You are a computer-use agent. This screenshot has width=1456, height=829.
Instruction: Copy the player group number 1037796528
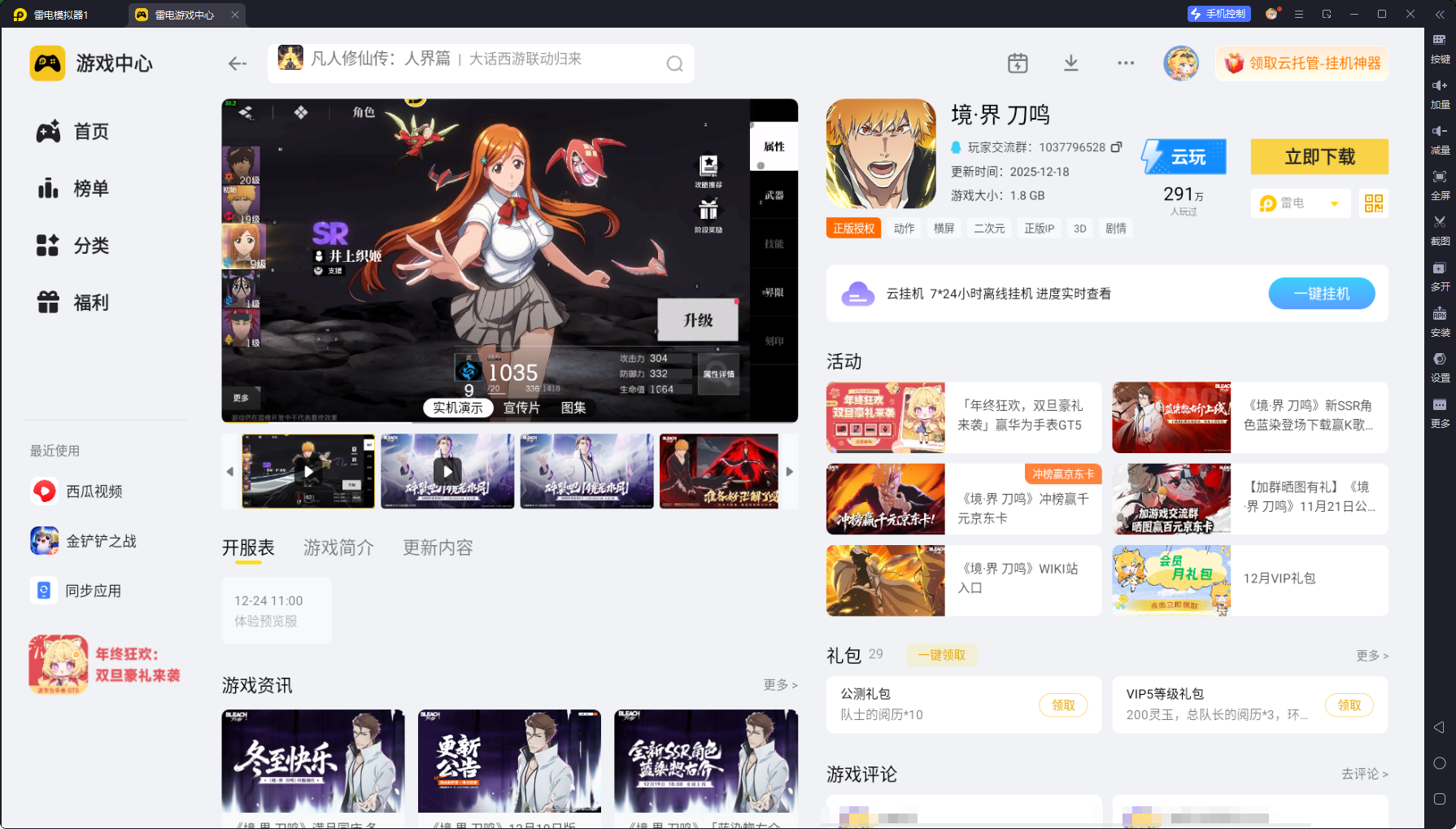(x=1117, y=147)
